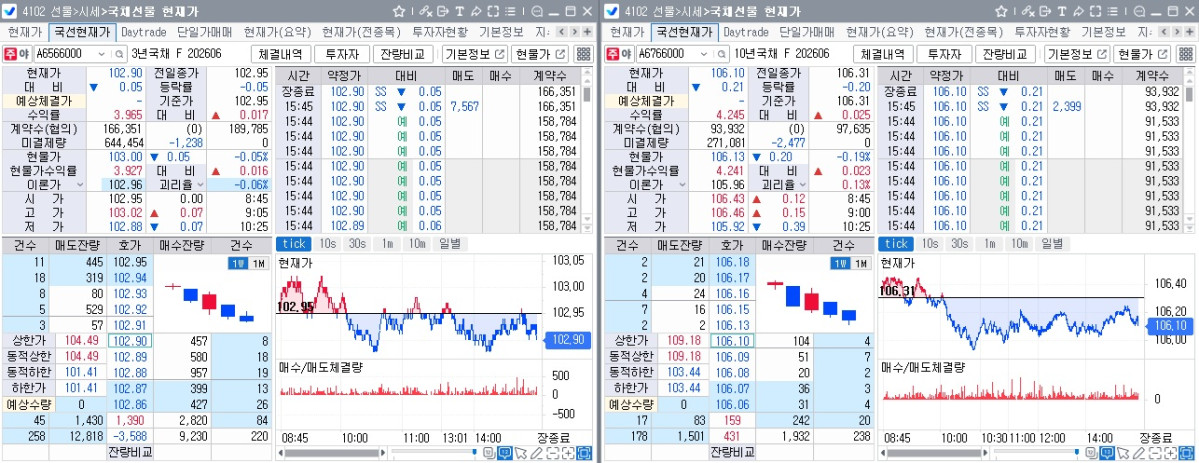This screenshot has height=463, width=1199.
Task: Click search icon beside code A6766000
Action: pyautogui.click(x=721, y=54)
